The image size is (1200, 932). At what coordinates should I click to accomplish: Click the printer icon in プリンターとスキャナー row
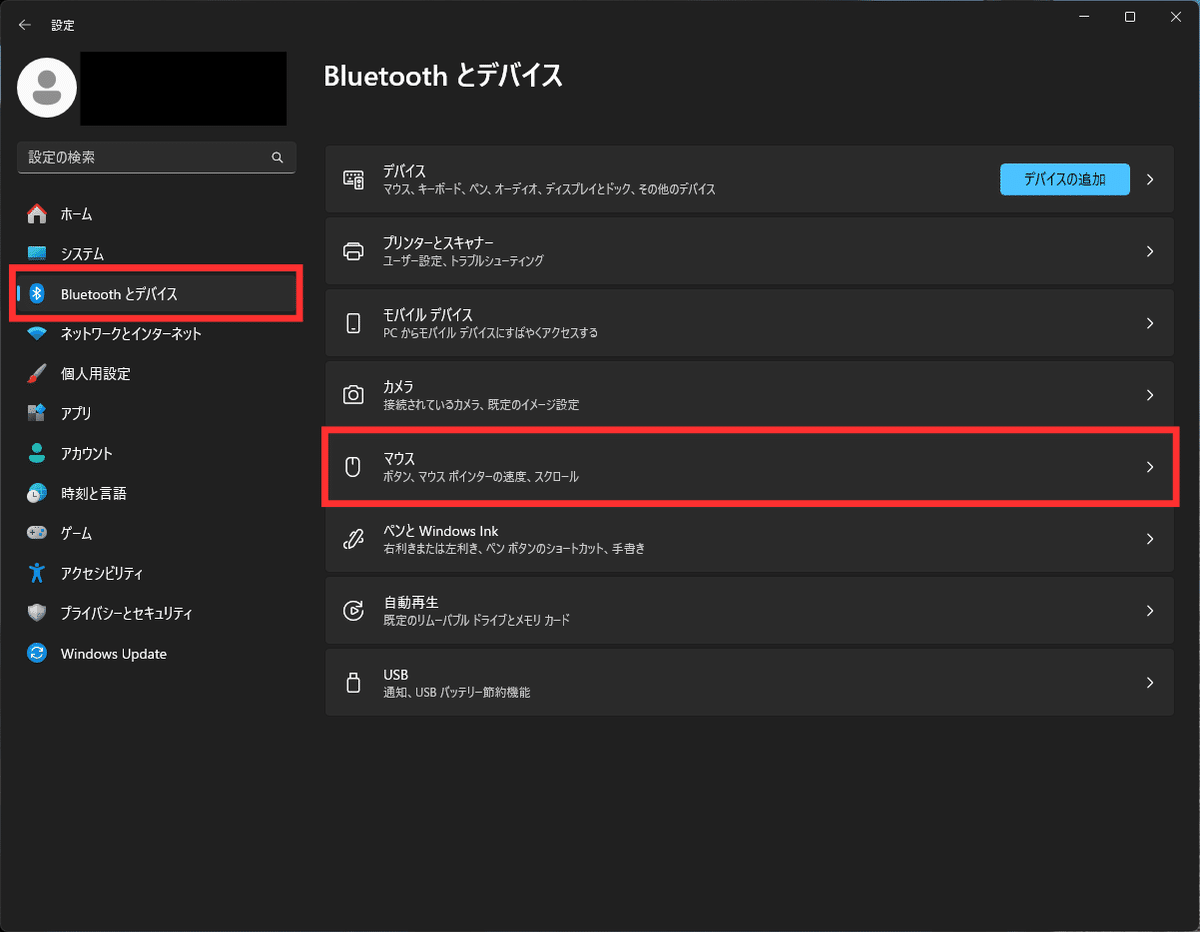pos(353,251)
